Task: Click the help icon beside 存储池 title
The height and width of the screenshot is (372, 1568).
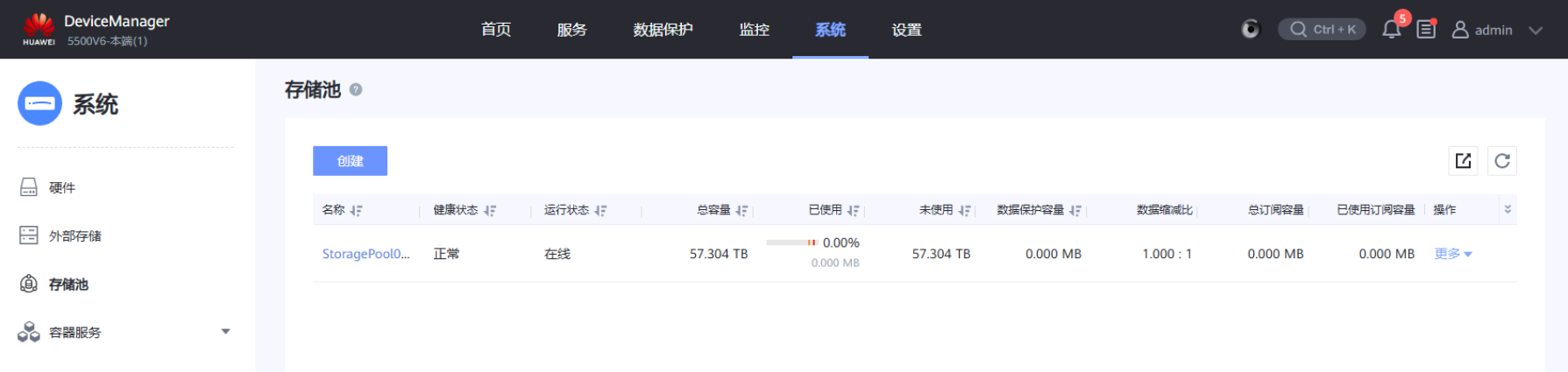Action: 356,89
